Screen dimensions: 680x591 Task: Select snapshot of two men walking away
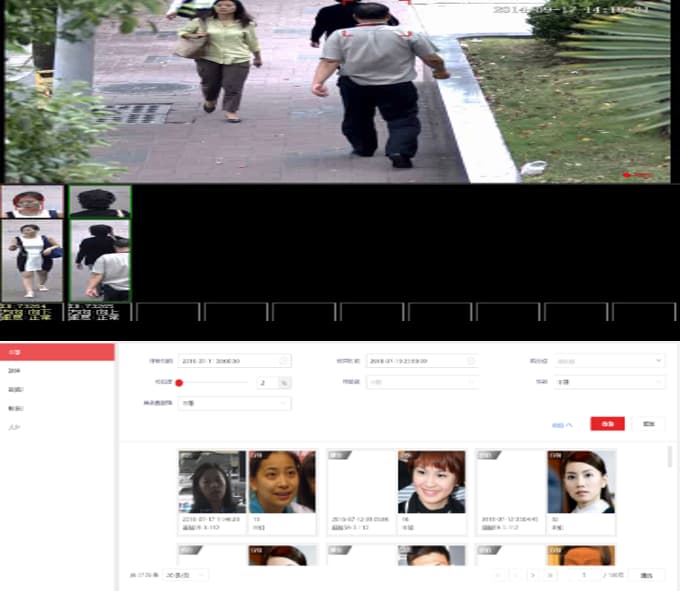point(100,261)
